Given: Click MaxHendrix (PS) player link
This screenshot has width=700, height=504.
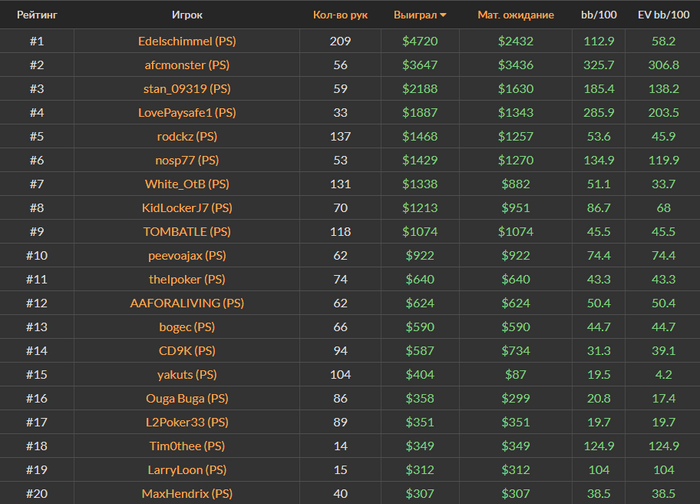Looking at the screenshot, I should [186, 494].
